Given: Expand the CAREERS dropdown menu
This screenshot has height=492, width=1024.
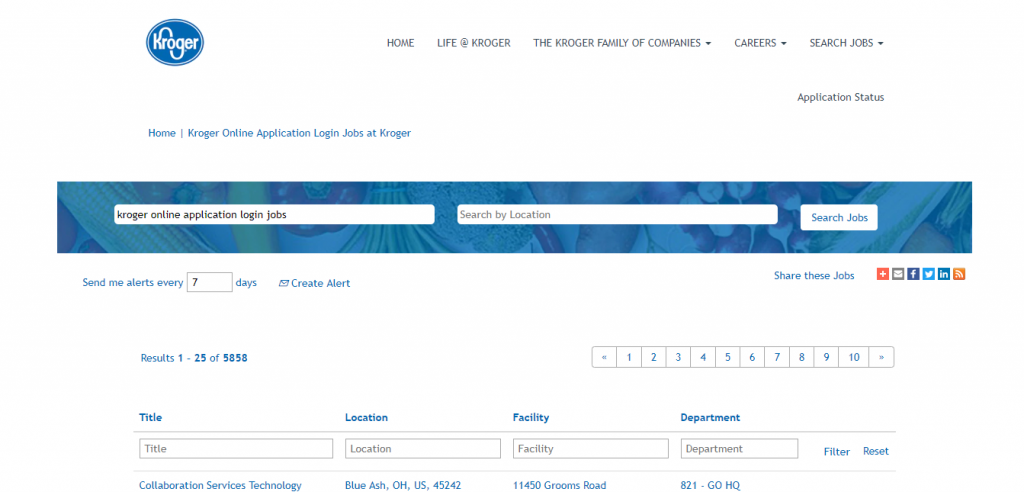Looking at the screenshot, I should [760, 43].
